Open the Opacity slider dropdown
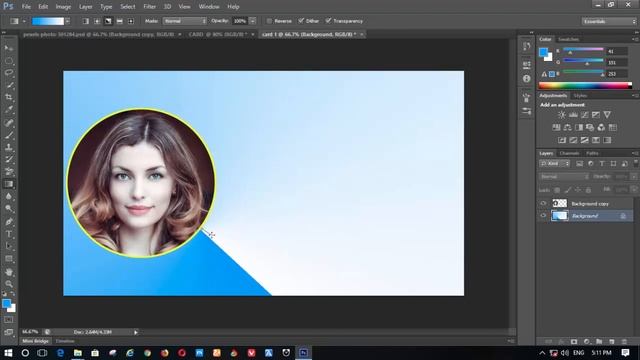 (253, 21)
